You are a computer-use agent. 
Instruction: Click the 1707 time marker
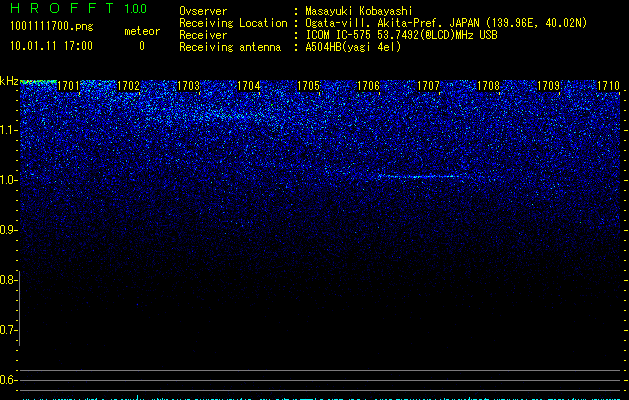428,86
